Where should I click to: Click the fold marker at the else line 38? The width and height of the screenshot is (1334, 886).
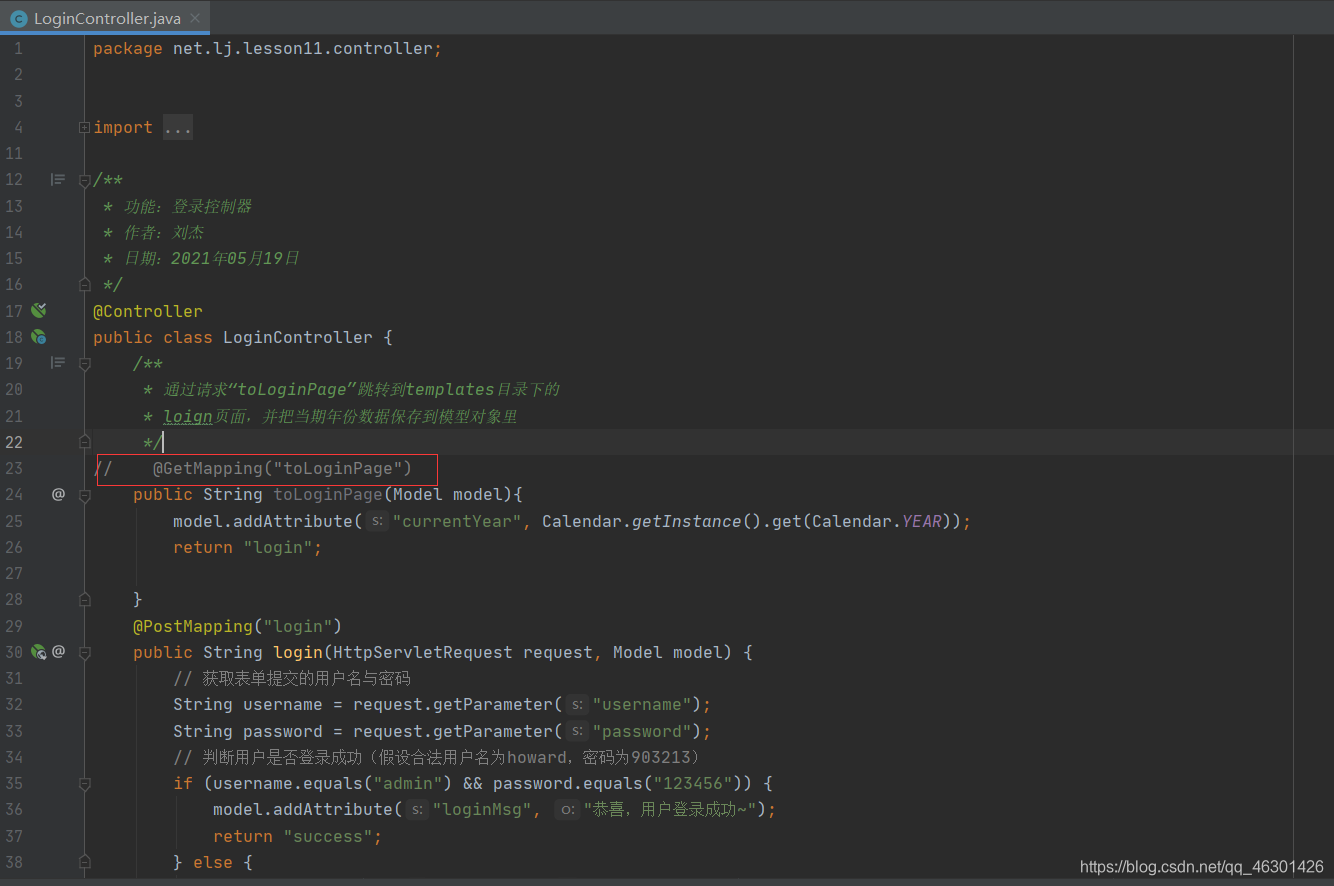pos(85,862)
